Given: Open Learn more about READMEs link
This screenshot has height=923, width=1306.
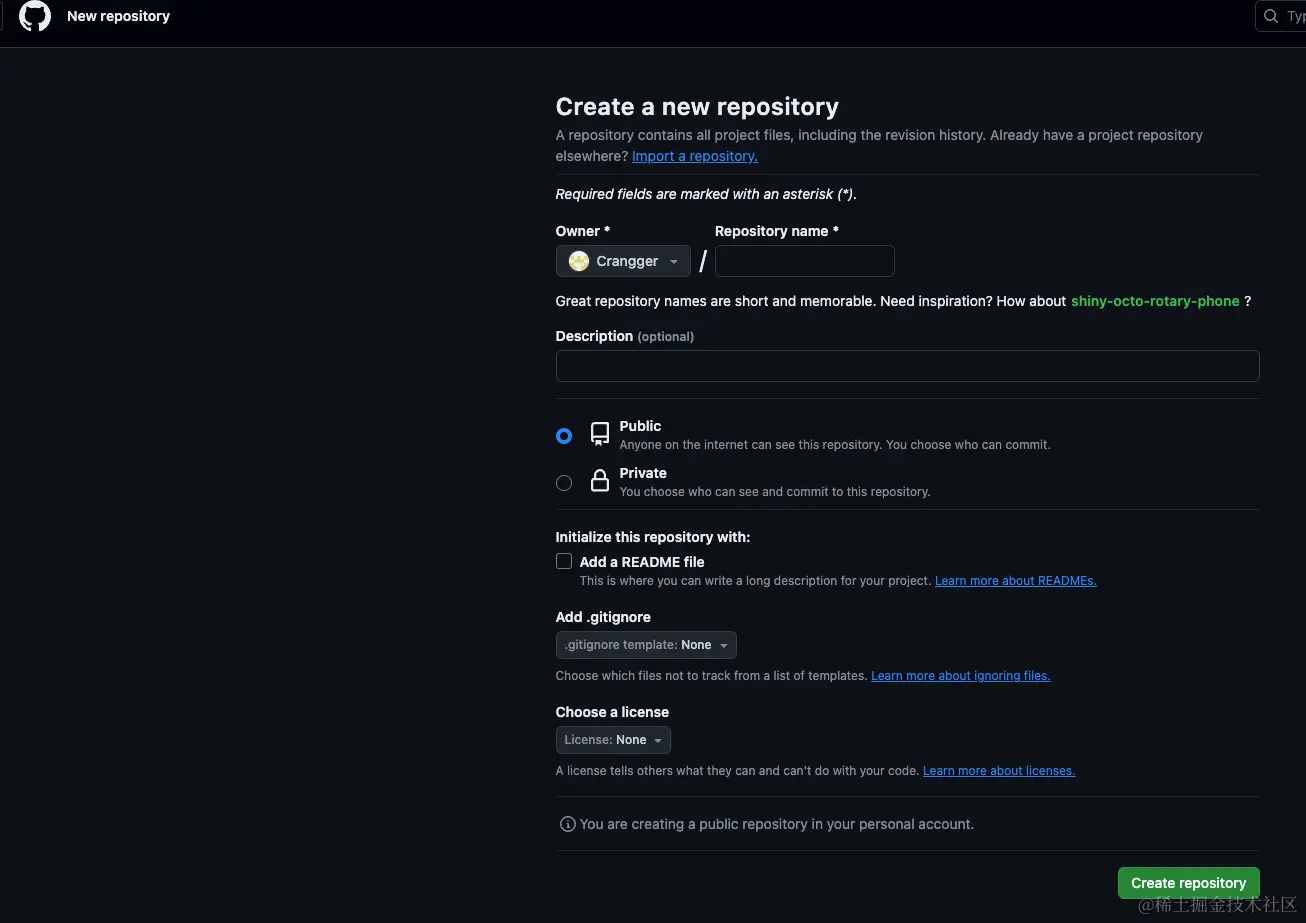Looking at the screenshot, I should 1015,581.
